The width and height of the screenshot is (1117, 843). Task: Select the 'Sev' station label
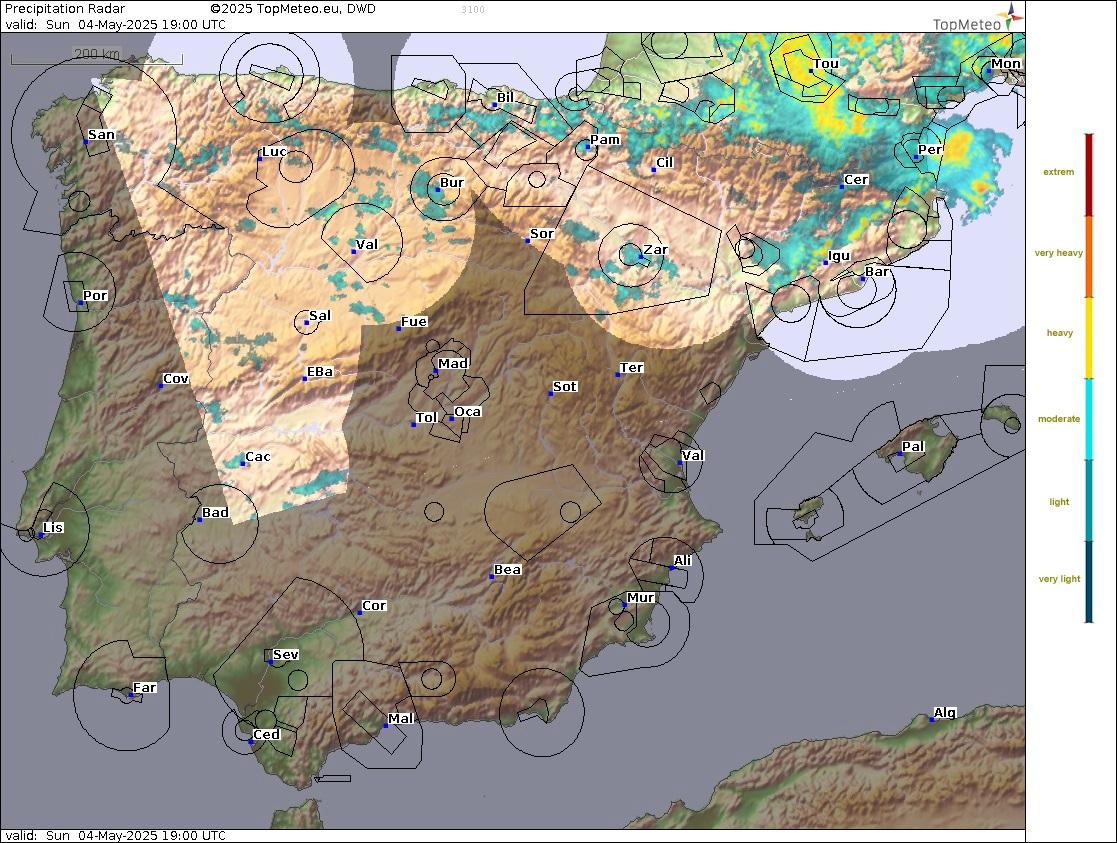[285, 654]
